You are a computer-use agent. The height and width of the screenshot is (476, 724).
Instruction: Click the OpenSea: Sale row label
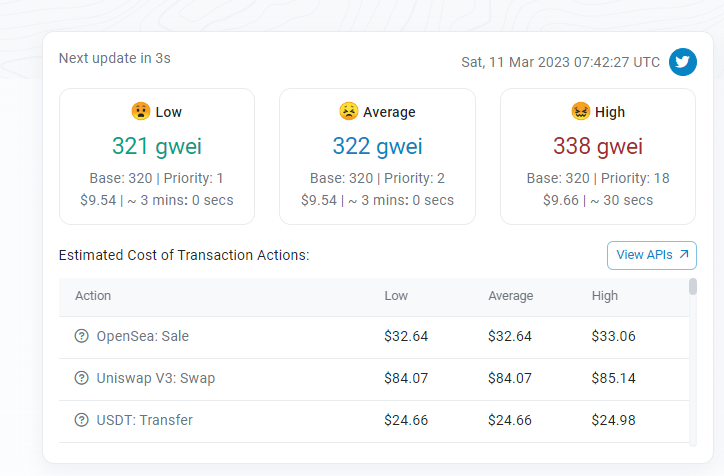click(x=143, y=336)
